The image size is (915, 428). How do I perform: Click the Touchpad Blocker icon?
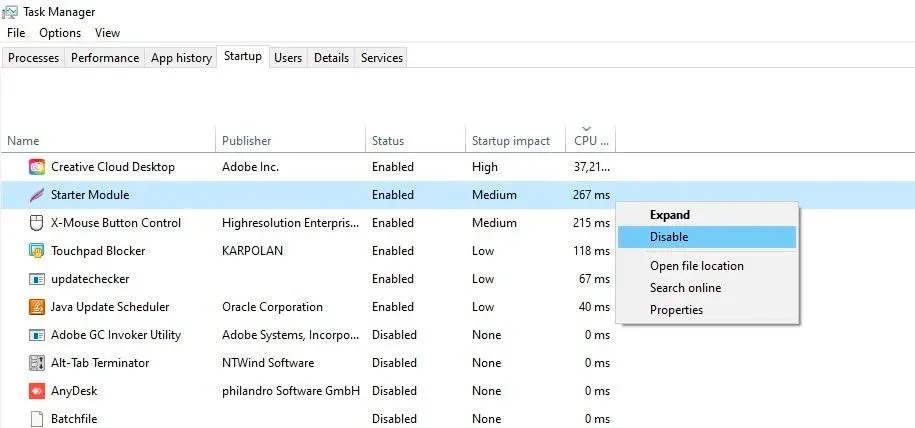coord(37,251)
